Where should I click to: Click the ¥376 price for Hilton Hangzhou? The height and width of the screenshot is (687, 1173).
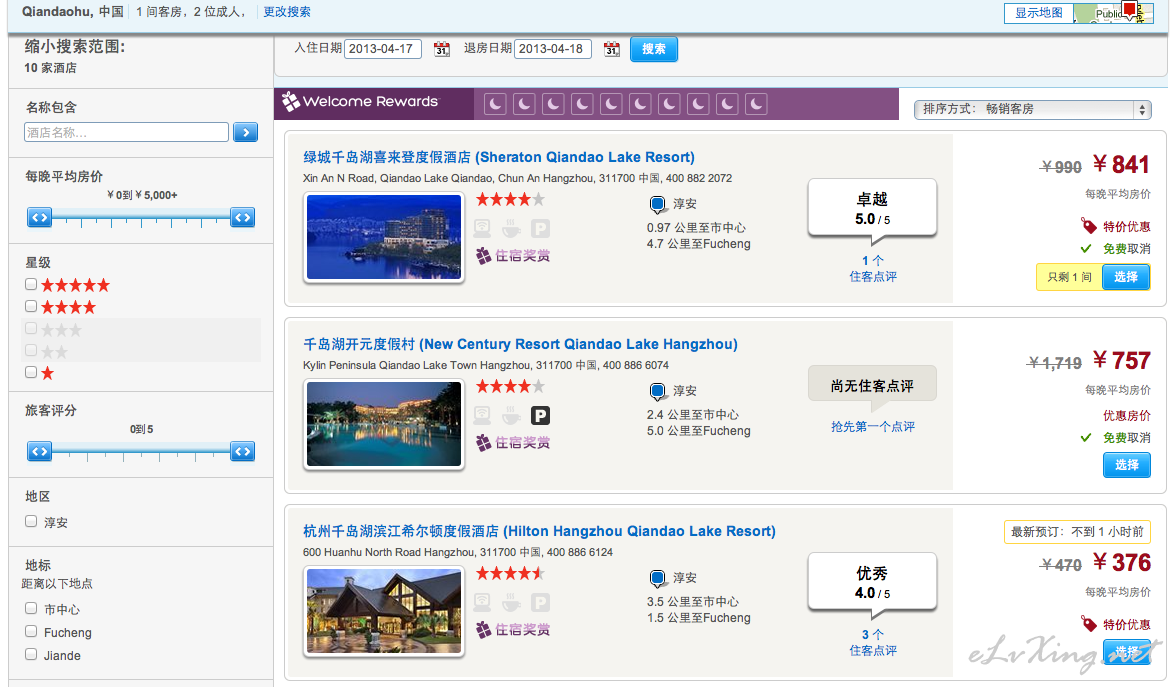pos(1121,563)
